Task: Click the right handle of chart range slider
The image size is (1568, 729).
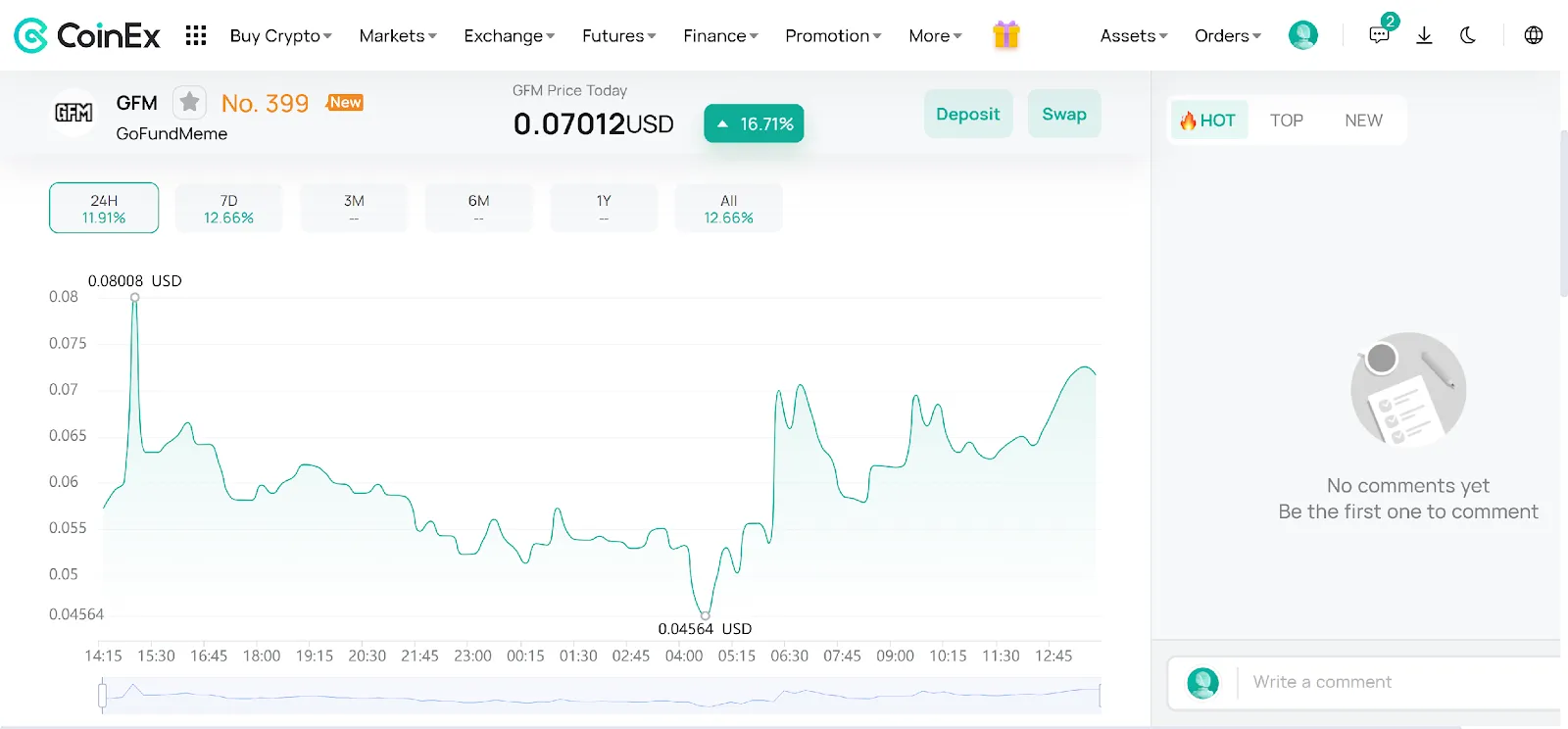Action: 1100,696
